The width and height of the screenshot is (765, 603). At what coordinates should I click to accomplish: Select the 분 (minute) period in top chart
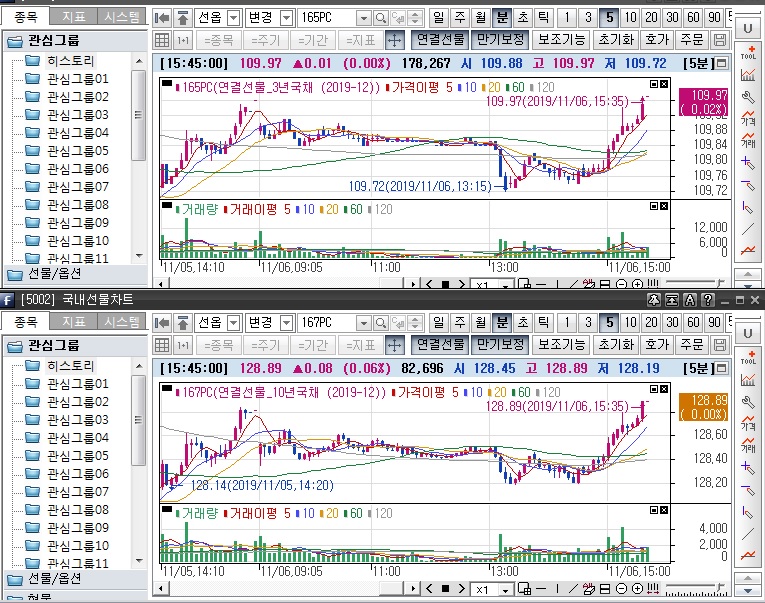coord(501,18)
